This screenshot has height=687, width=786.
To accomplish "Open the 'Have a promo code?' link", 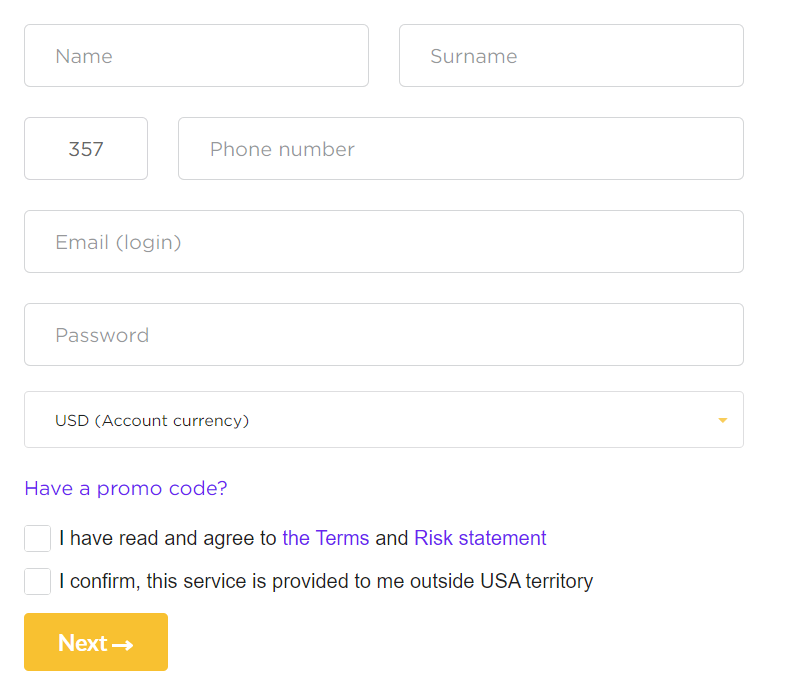I will click(126, 488).
